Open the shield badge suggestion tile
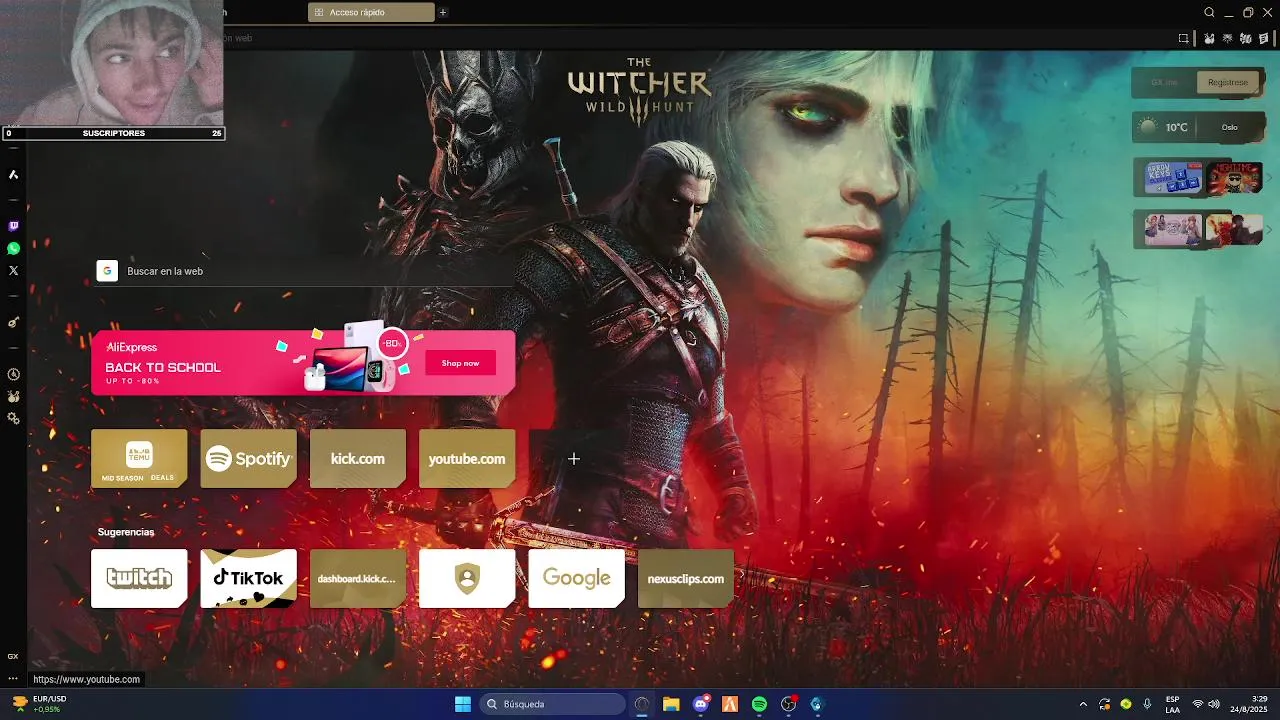This screenshot has height=720, width=1280. 467,578
